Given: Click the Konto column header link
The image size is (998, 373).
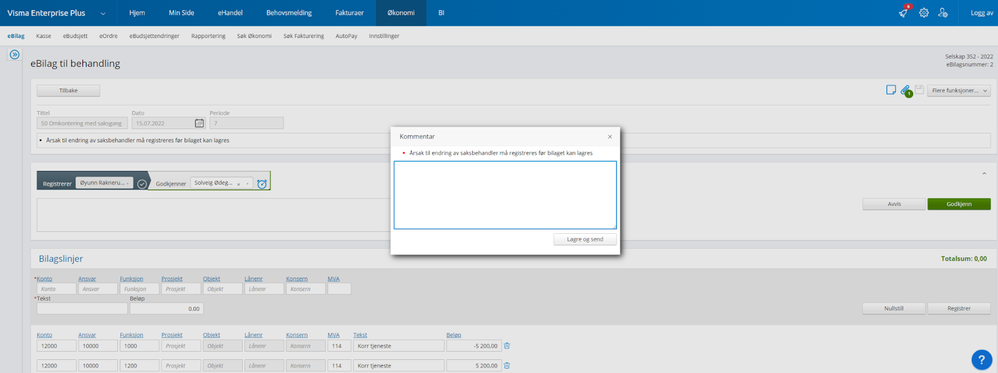Looking at the screenshot, I should (45, 335).
